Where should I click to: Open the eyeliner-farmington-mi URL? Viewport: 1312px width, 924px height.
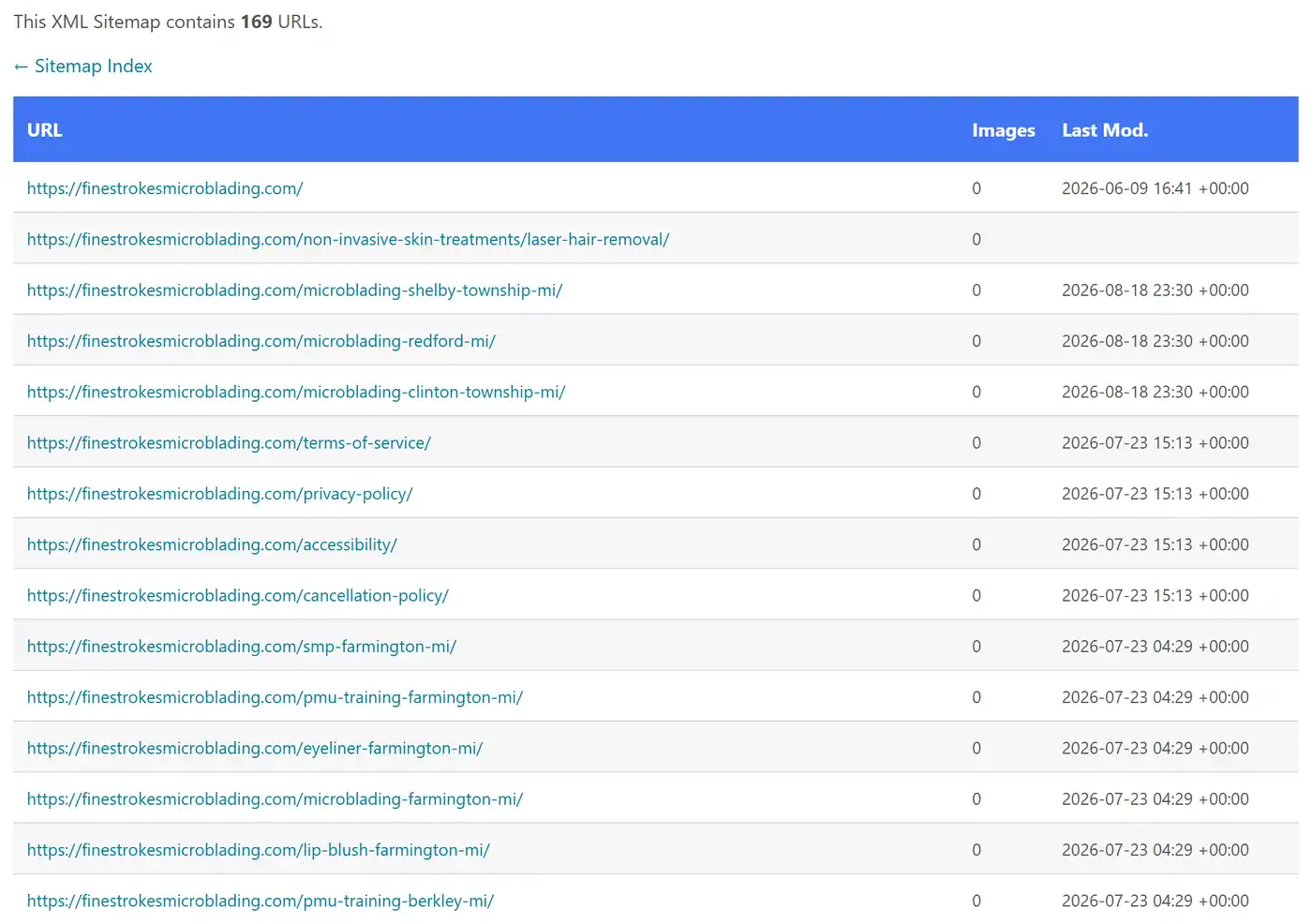click(x=255, y=749)
